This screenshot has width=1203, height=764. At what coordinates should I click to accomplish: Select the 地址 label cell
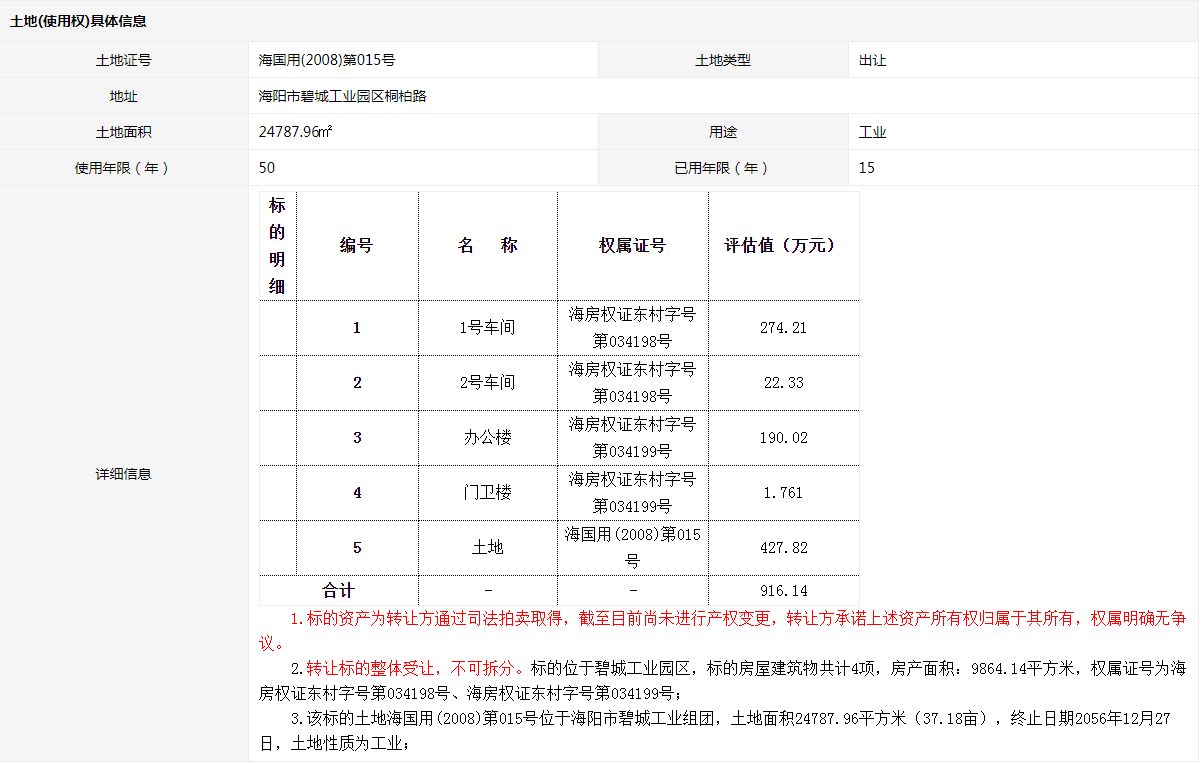pos(124,96)
